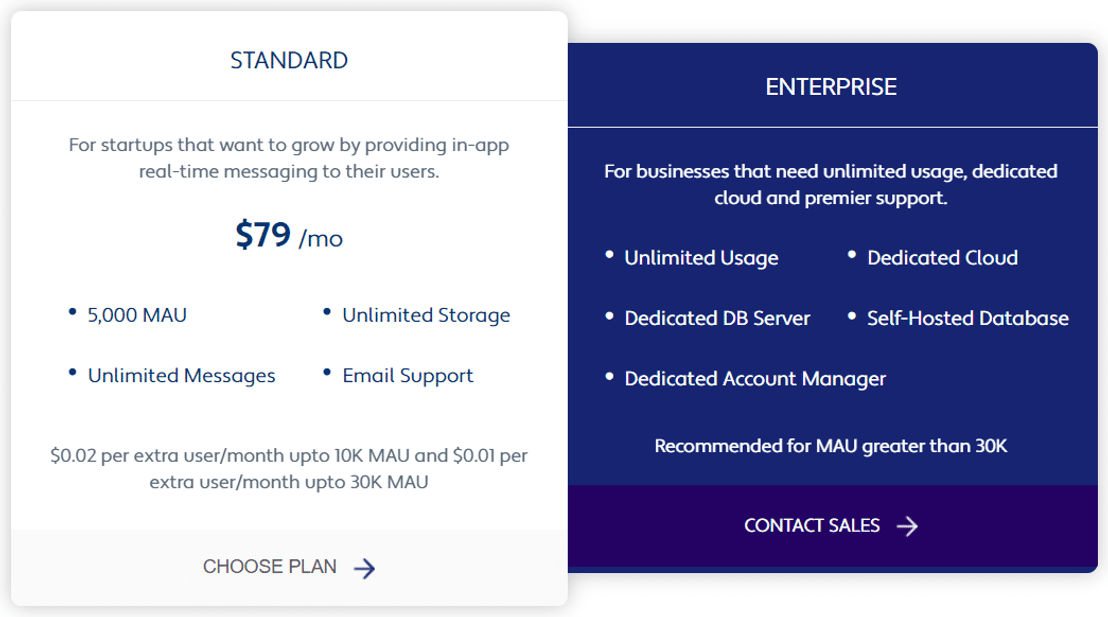Screen dimensions: 1108x617
Task: Select the ENTERPRISE plan heading
Action: [x=831, y=87]
